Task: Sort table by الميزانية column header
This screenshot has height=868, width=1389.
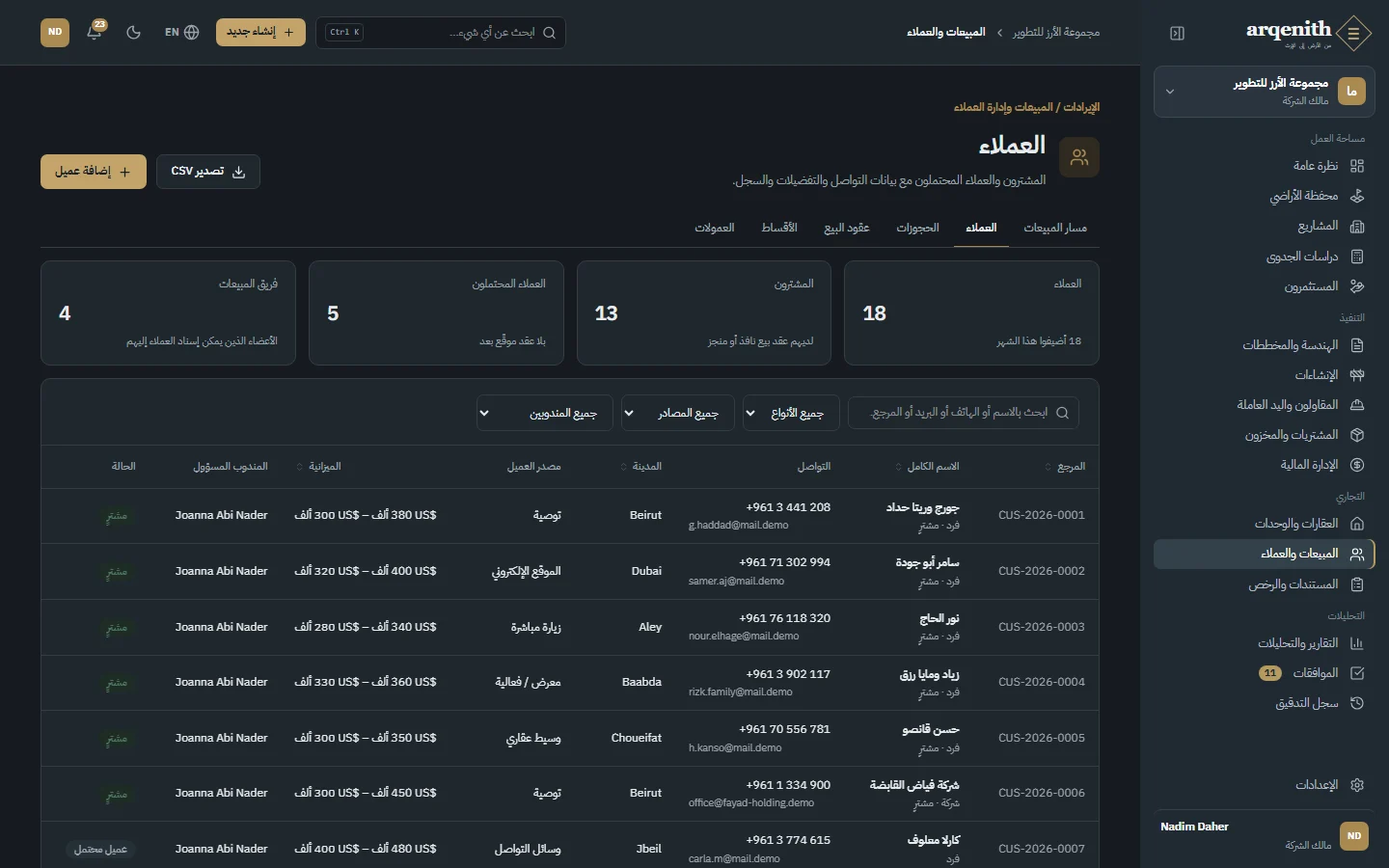Action: (318, 467)
